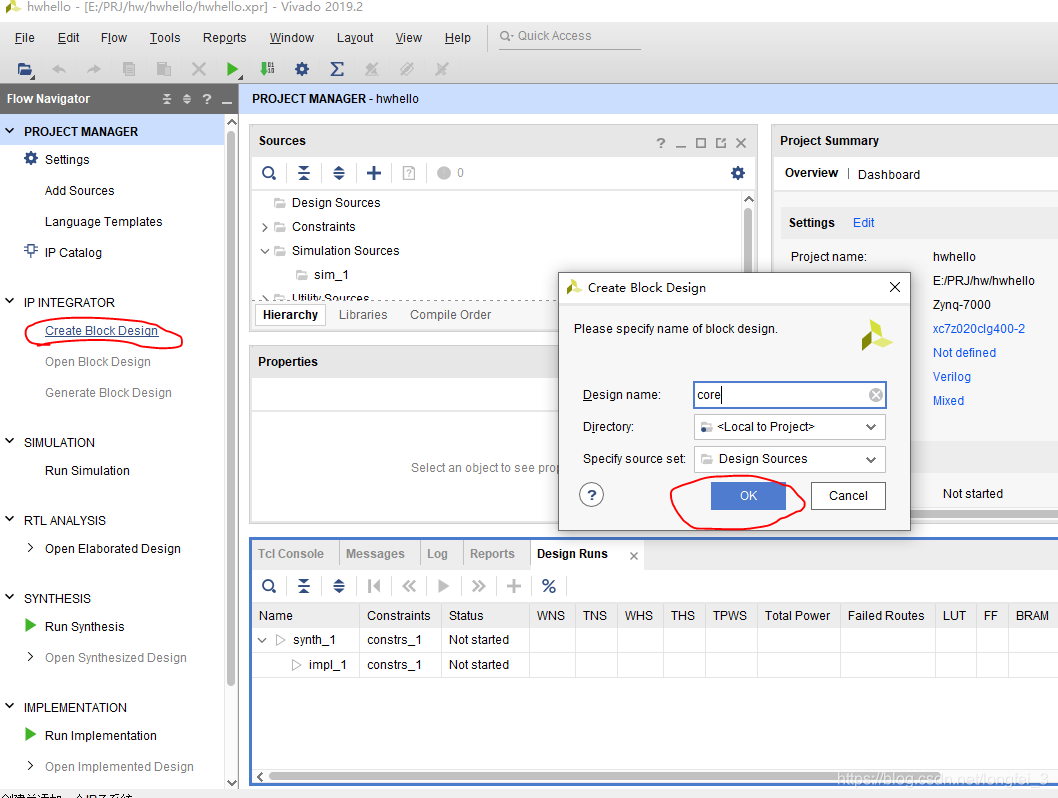Screen dimensions: 1058x798
Task: Collapse all in Flow Navigator header
Action: [167, 99]
